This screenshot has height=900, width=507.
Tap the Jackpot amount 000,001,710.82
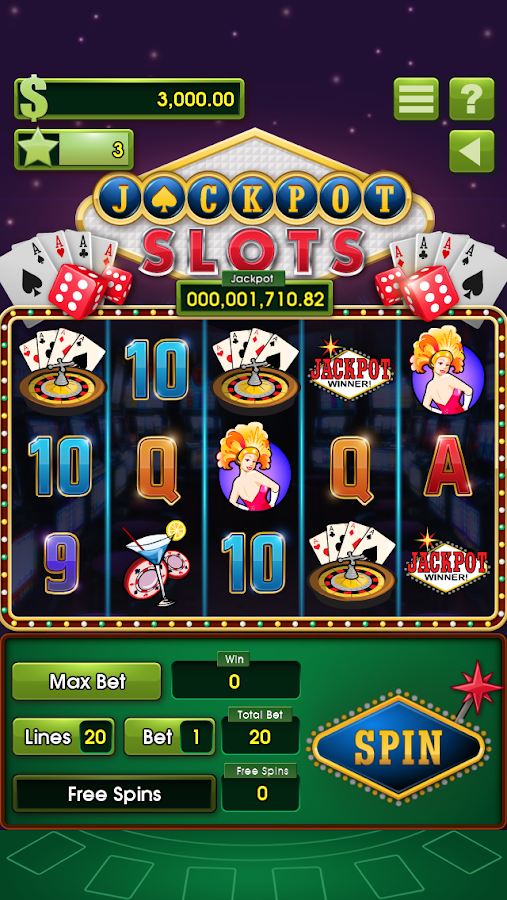tap(255, 298)
